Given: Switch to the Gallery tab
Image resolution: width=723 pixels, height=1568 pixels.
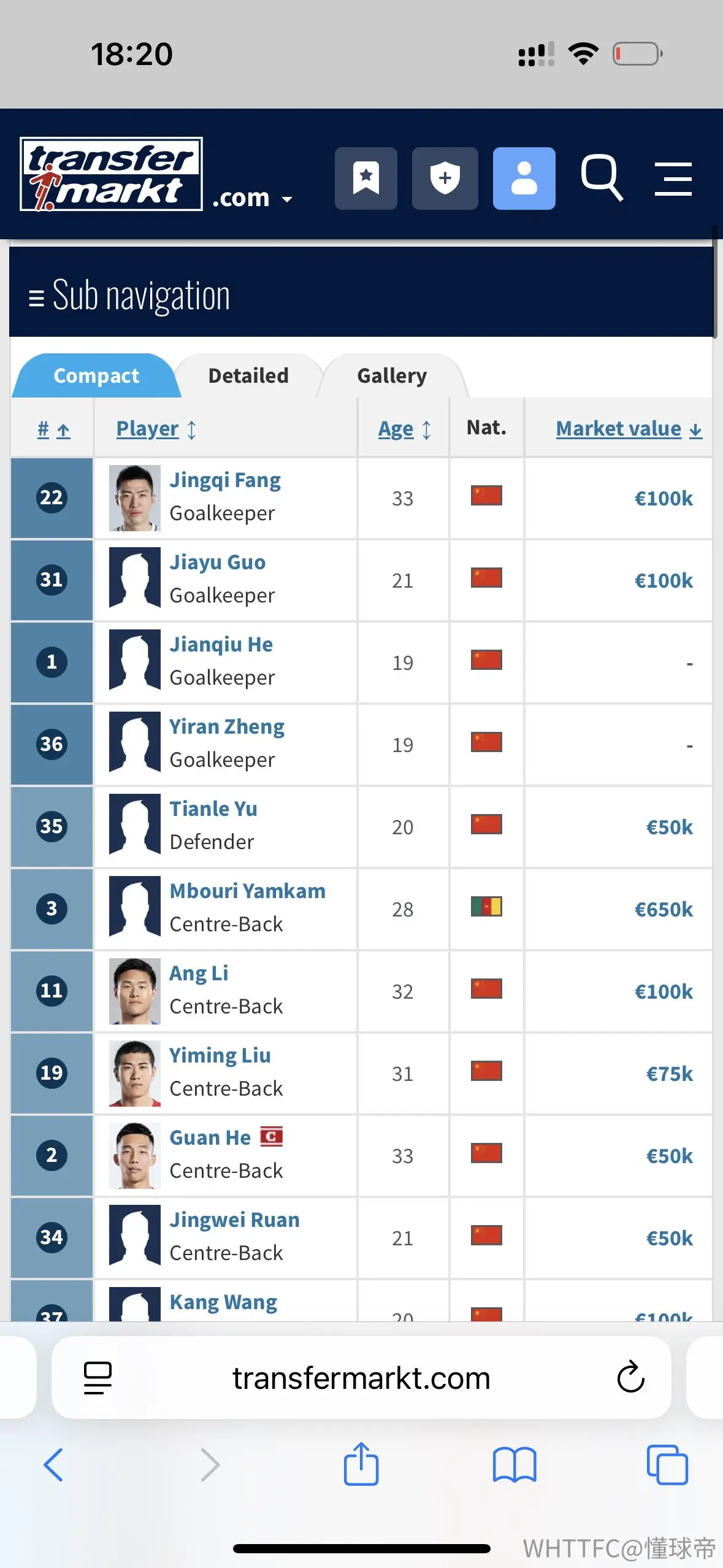Looking at the screenshot, I should [x=392, y=375].
